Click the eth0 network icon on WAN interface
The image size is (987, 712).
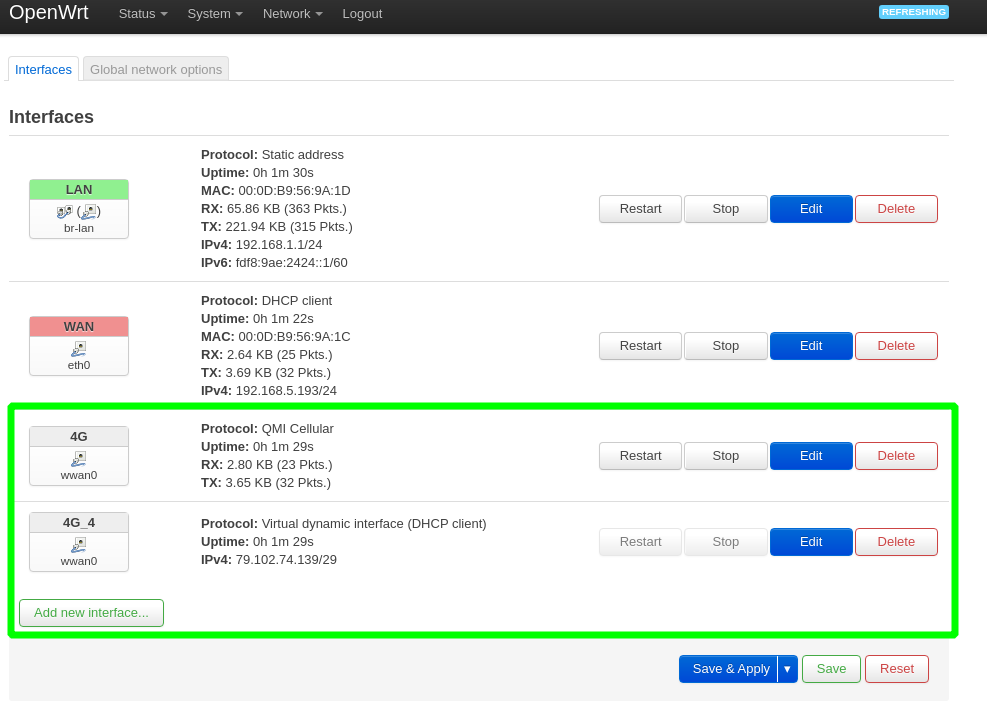[x=78, y=350]
